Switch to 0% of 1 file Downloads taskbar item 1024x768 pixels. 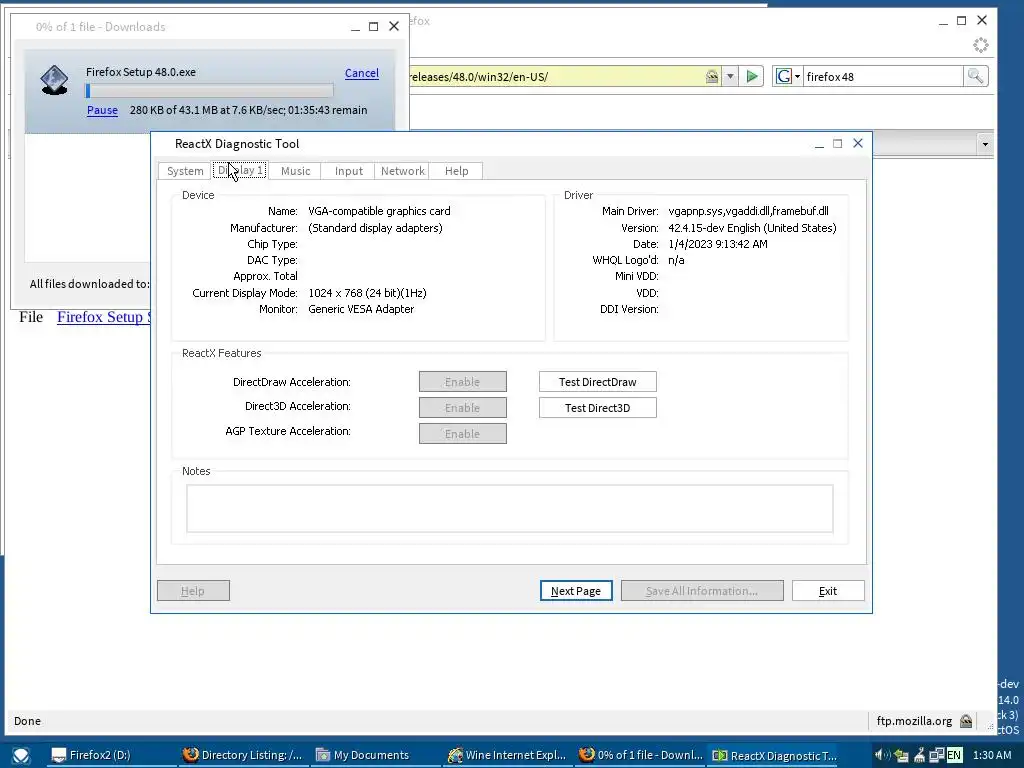640,755
